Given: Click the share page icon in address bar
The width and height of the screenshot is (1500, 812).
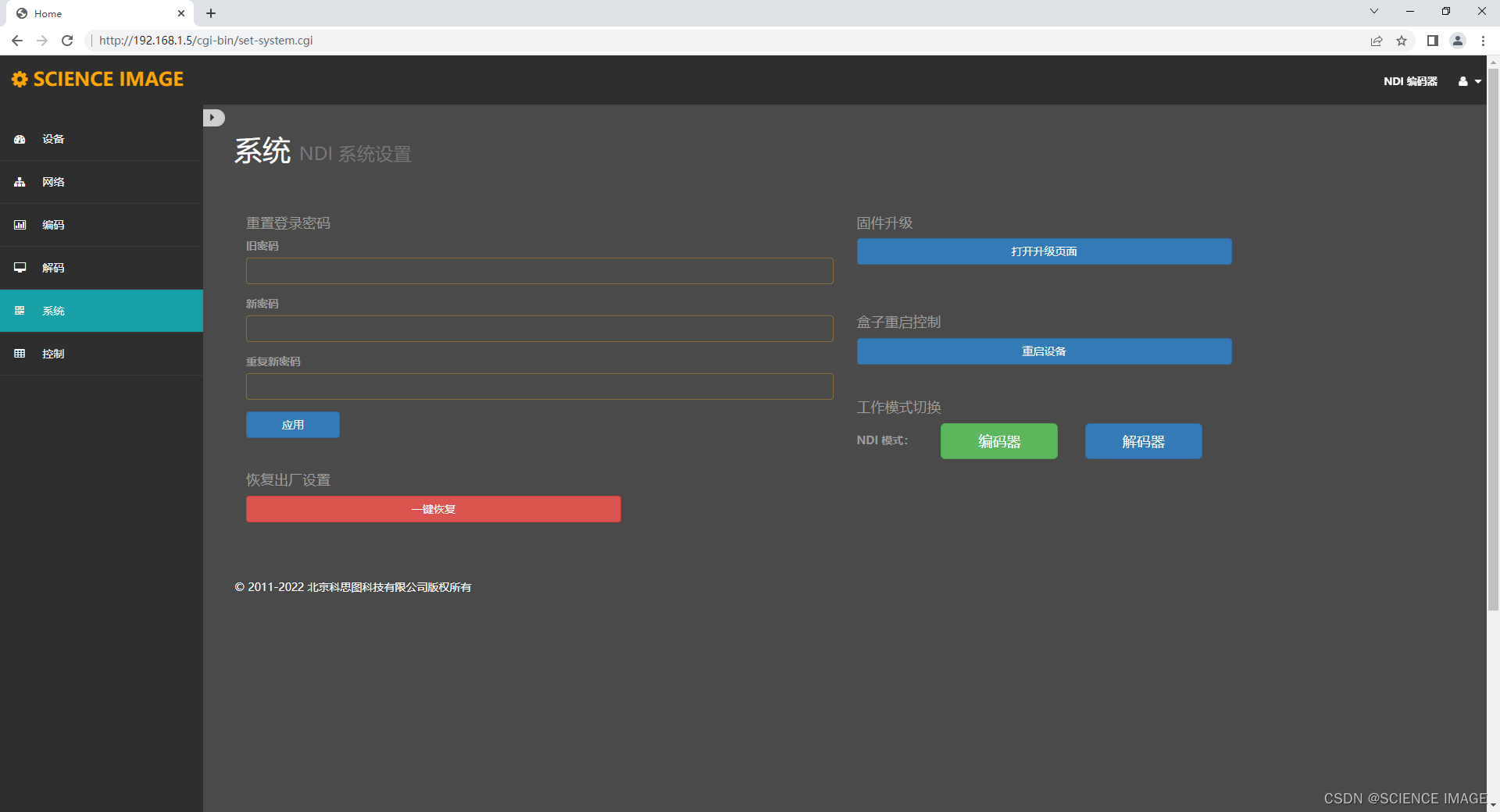Looking at the screenshot, I should point(1377,41).
